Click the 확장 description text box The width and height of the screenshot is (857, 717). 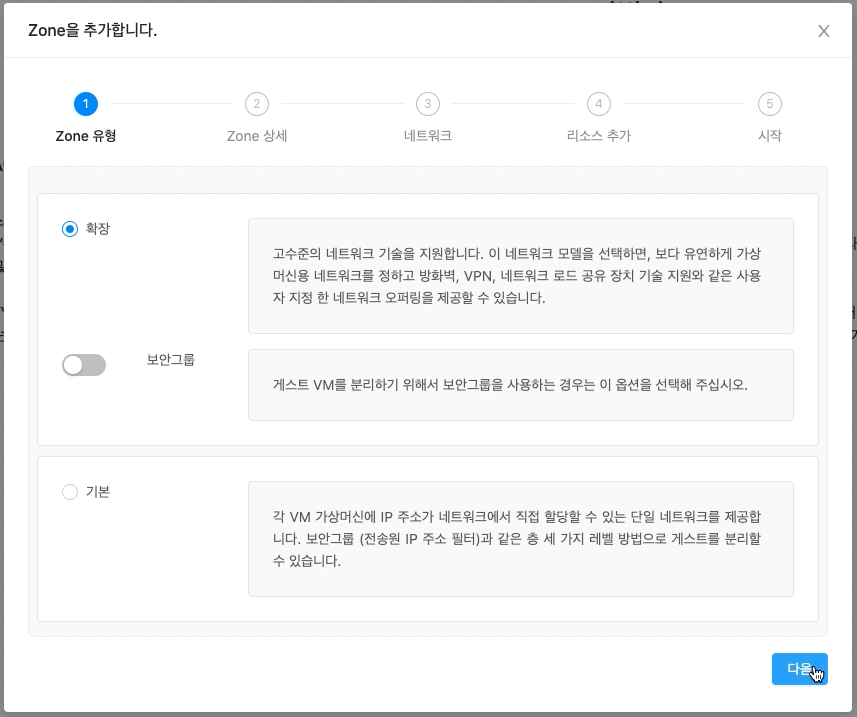[x=520, y=276]
